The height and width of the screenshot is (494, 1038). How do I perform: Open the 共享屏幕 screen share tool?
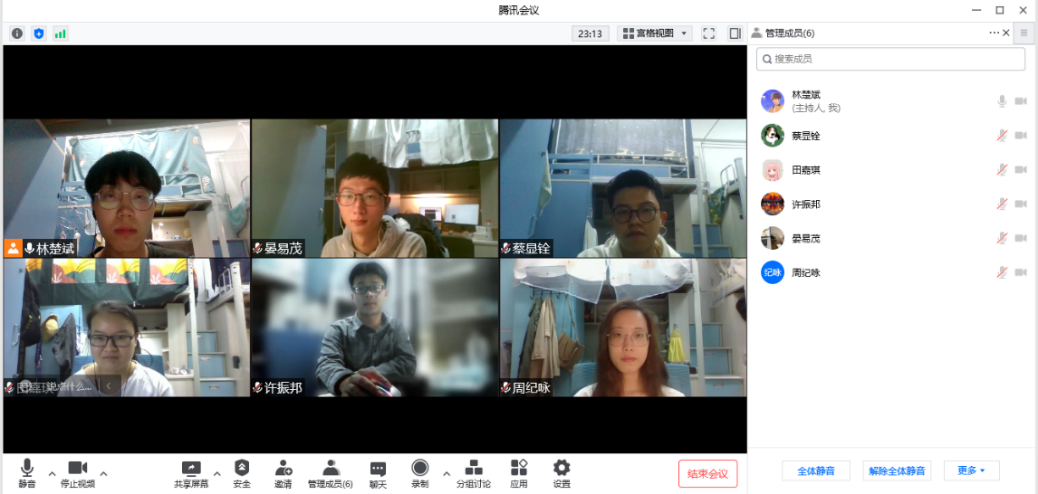pos(191,473)
